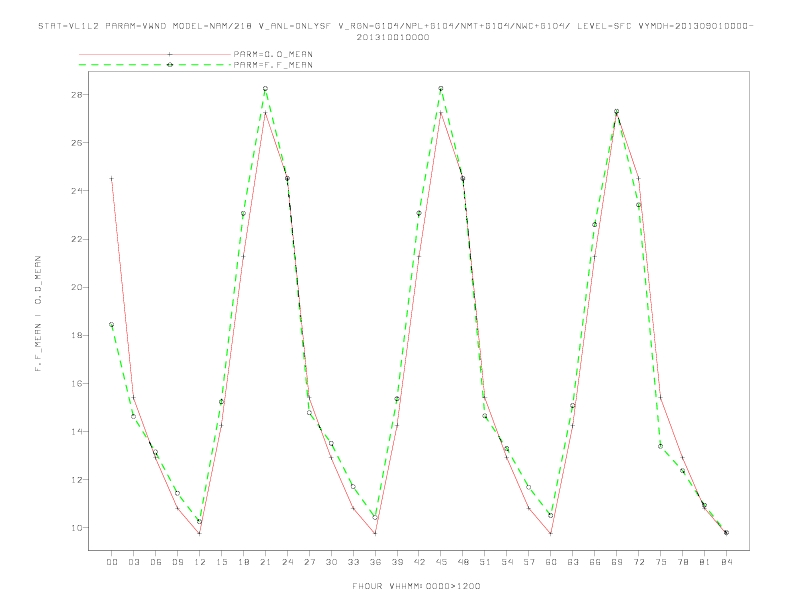This screenshot has width=792, height=612.
Task: Select green circle peak at hour 69
Action: [x=617, y=112]
